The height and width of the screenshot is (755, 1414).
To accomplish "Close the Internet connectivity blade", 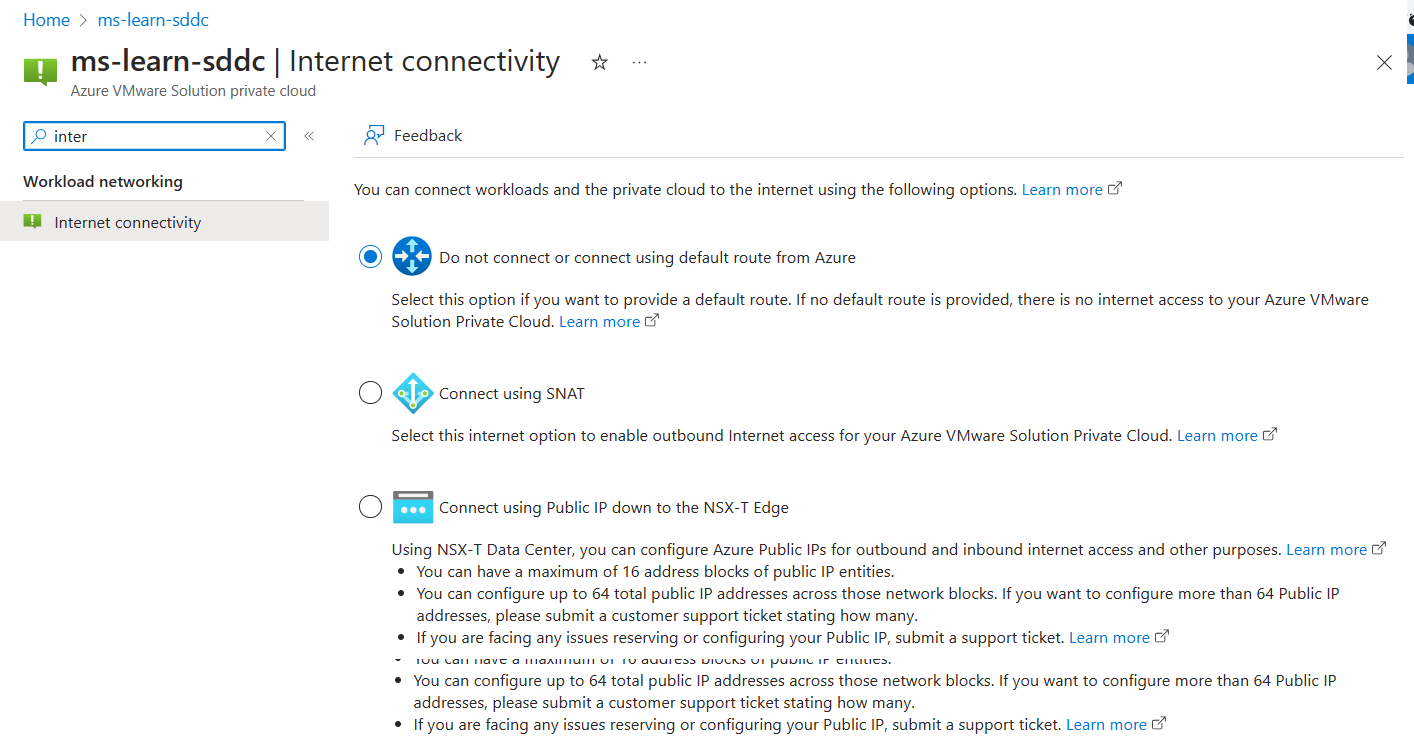I will tap(1384, 63).
